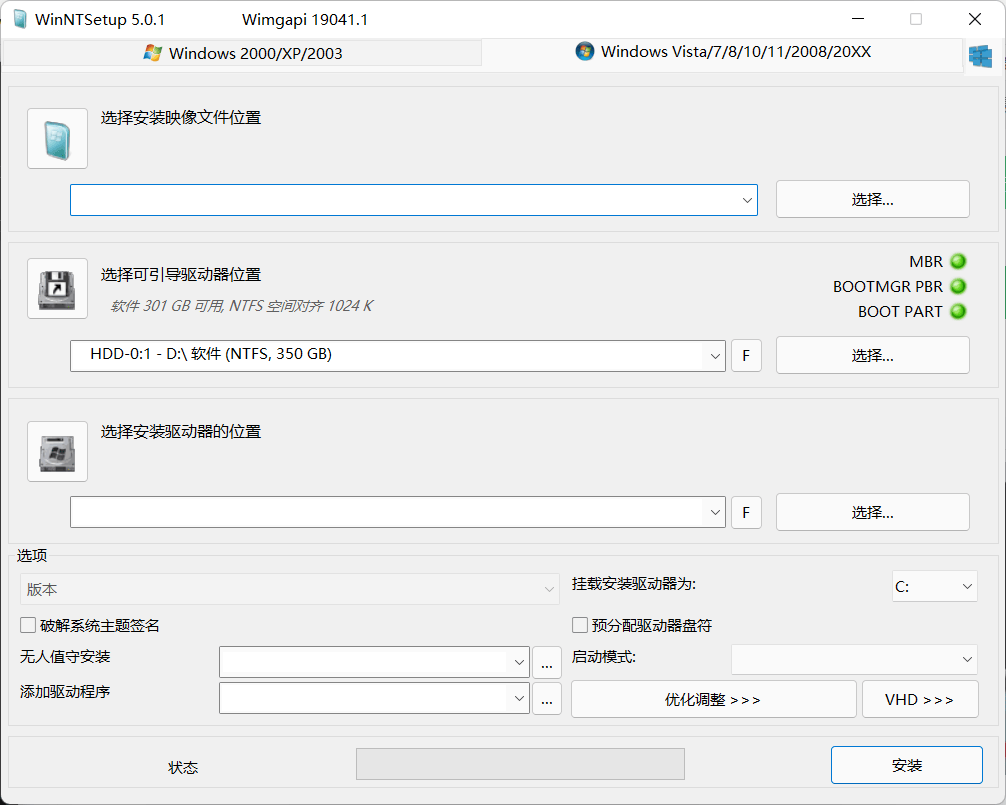Click the install image file icon
Viewport: 1006px width, 805px height.
(57, 139)
